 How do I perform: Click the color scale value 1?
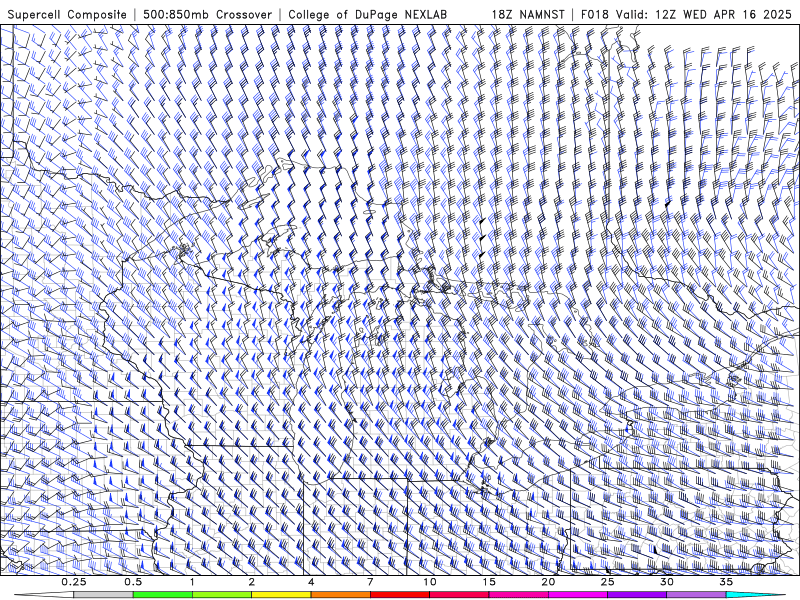click(x=192, y=582)
